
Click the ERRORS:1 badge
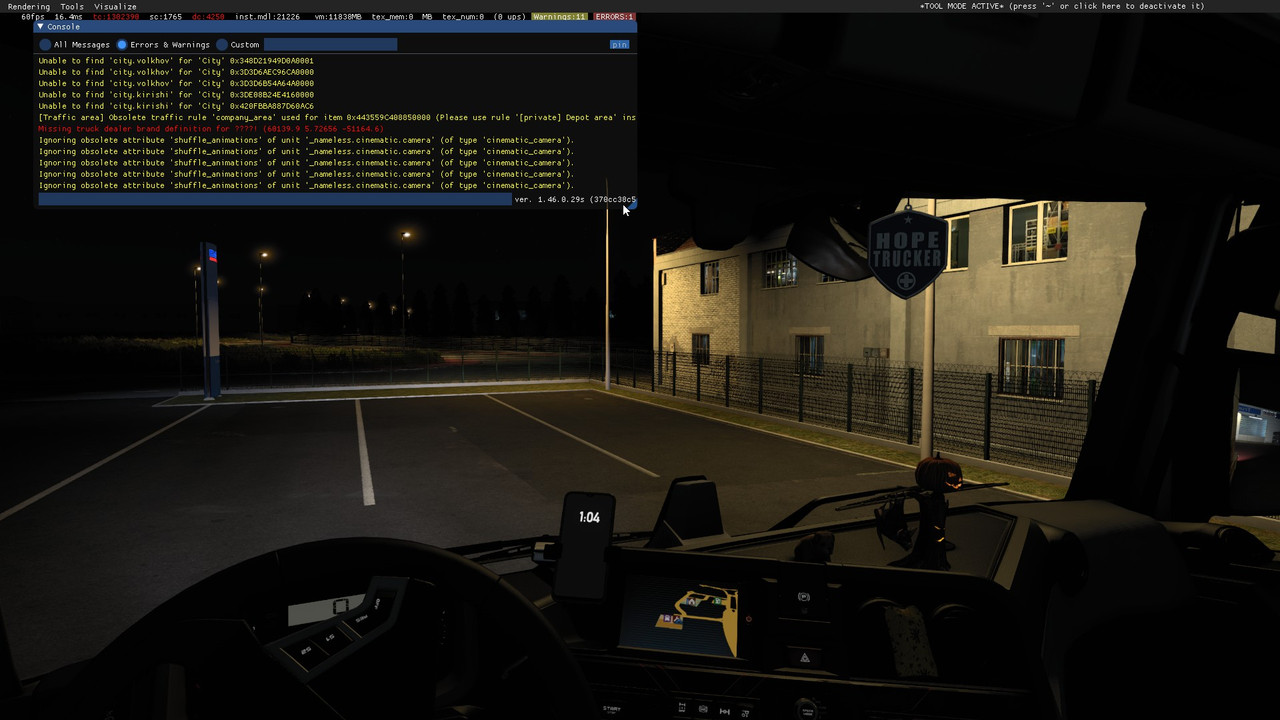pyautogui.click(x=614, y=17)
